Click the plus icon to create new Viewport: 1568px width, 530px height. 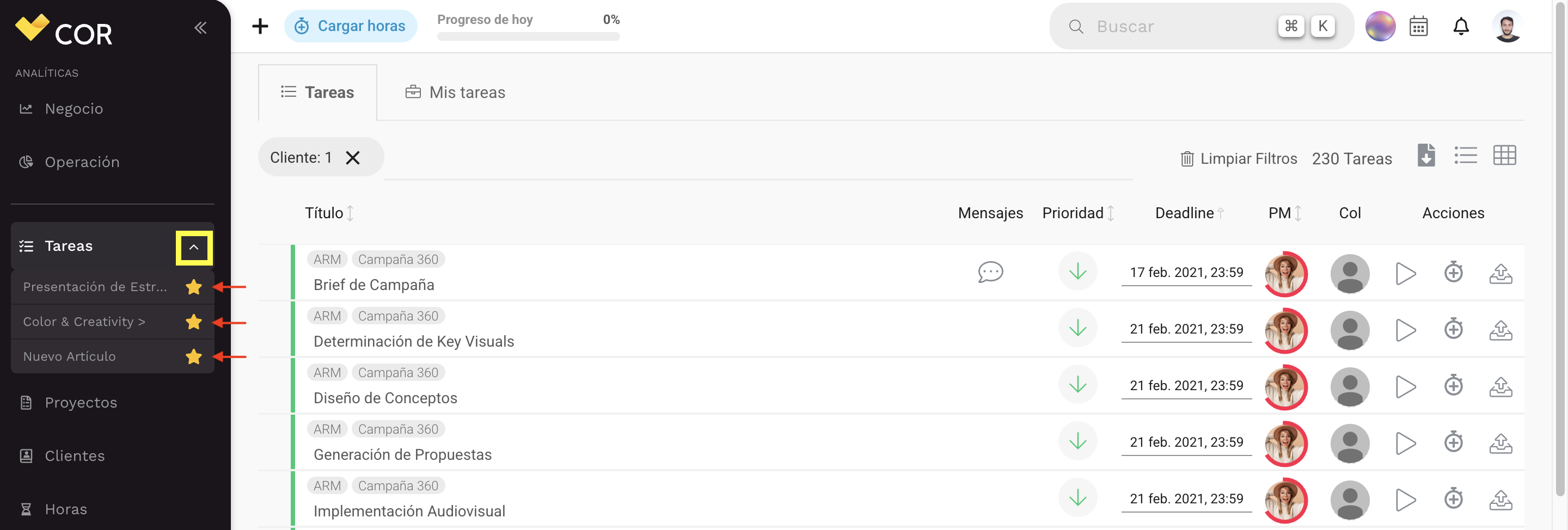point(260,26)
